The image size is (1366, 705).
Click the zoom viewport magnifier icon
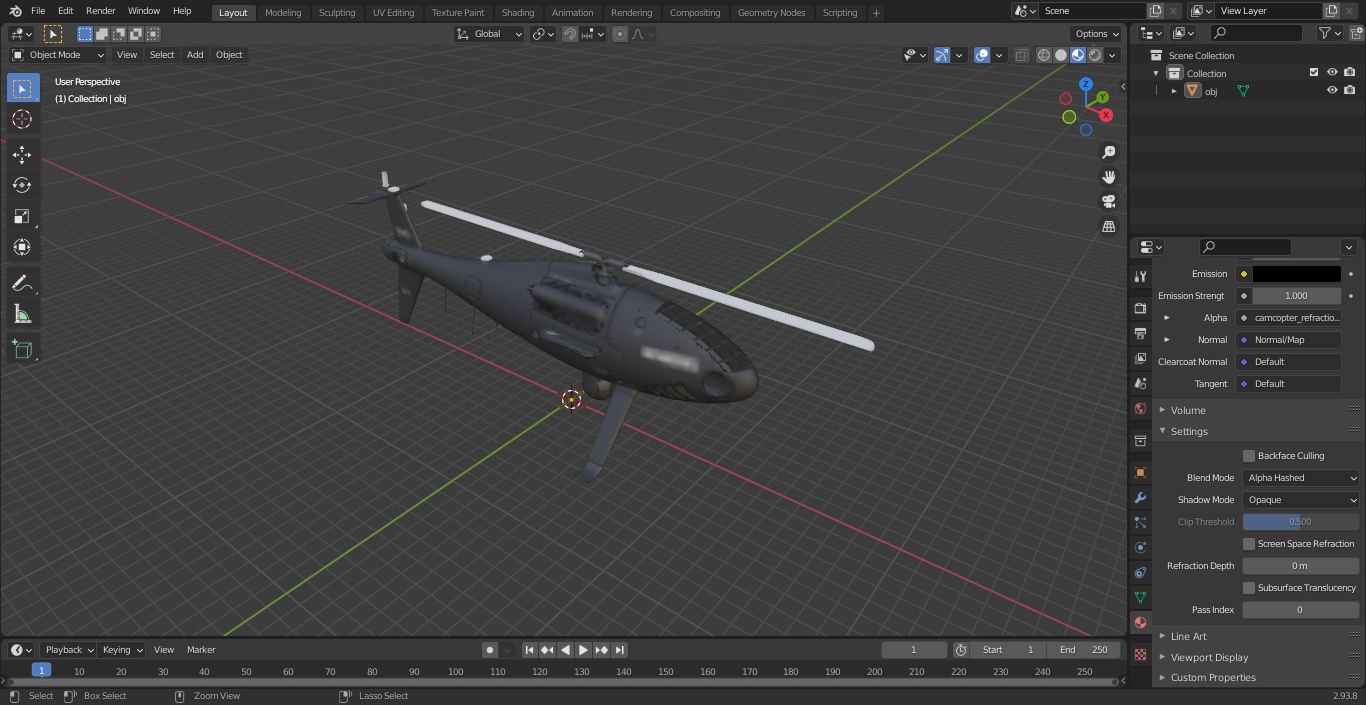[1109, 152]
